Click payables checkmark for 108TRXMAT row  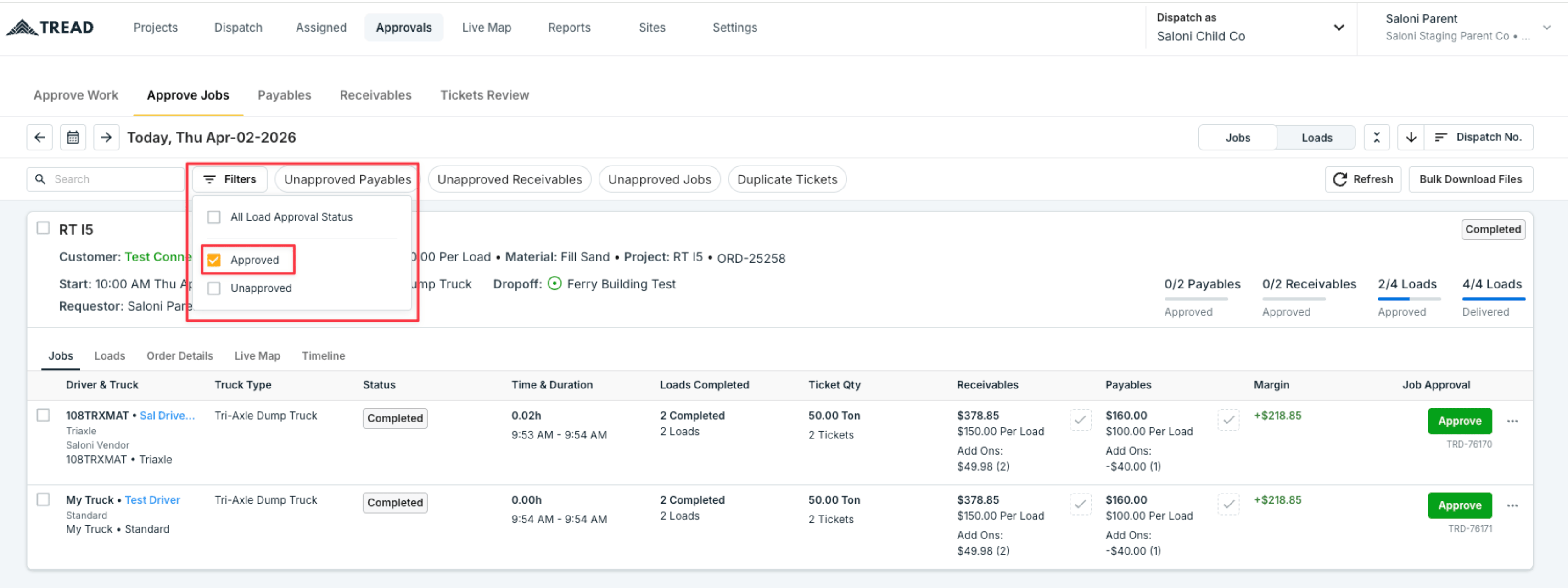point(1228,420)
